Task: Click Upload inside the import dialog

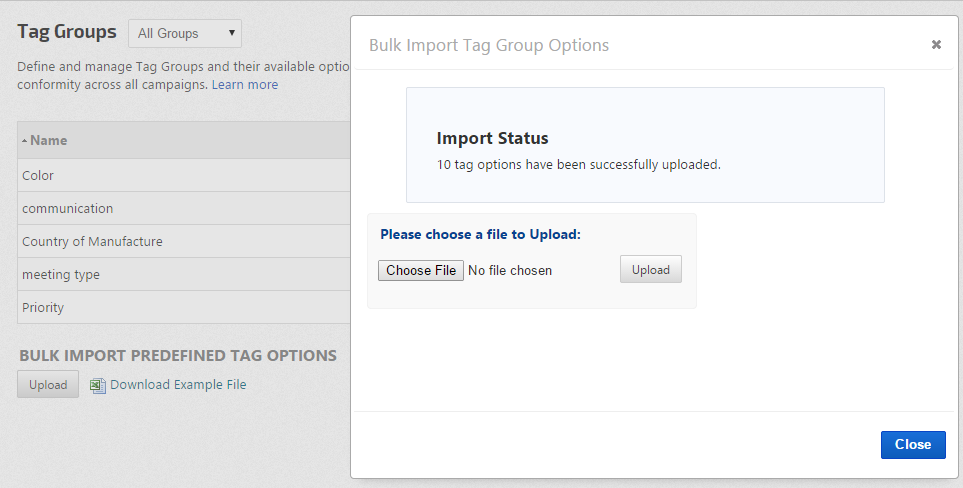Action: 651,270
